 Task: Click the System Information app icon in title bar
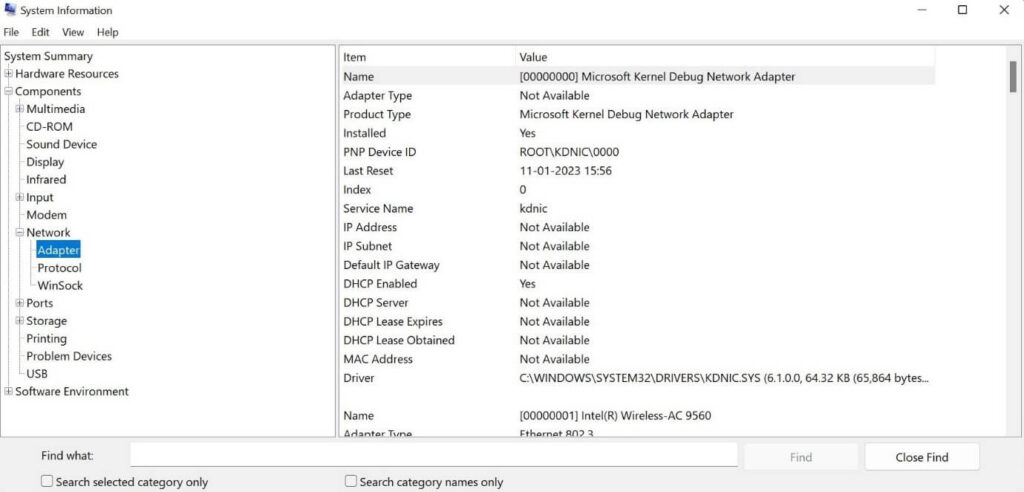(x=10, y=10)
